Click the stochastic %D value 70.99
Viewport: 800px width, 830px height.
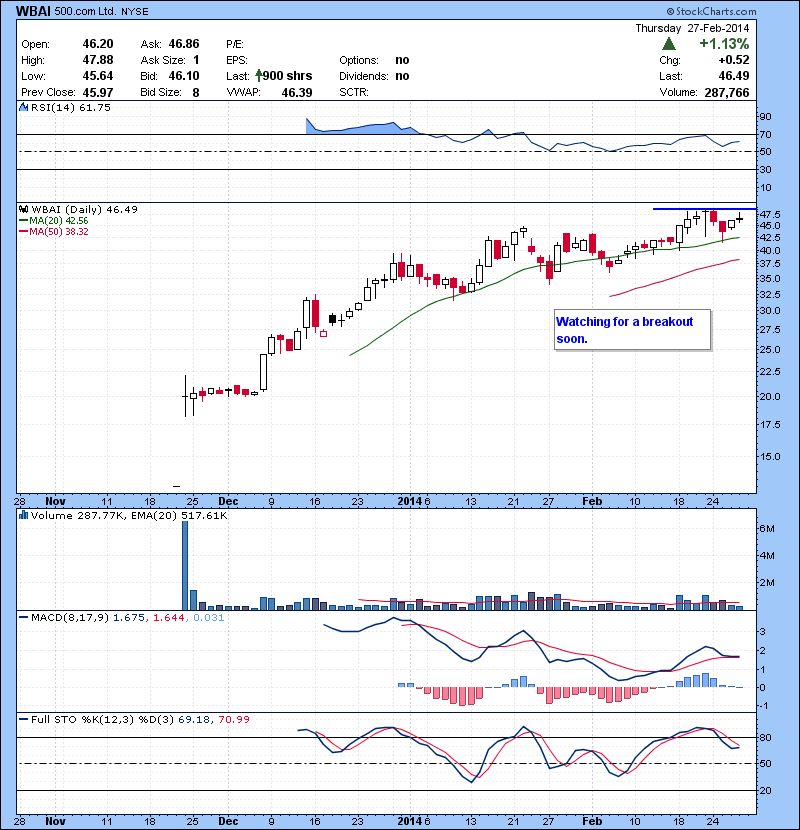point(233,719)
